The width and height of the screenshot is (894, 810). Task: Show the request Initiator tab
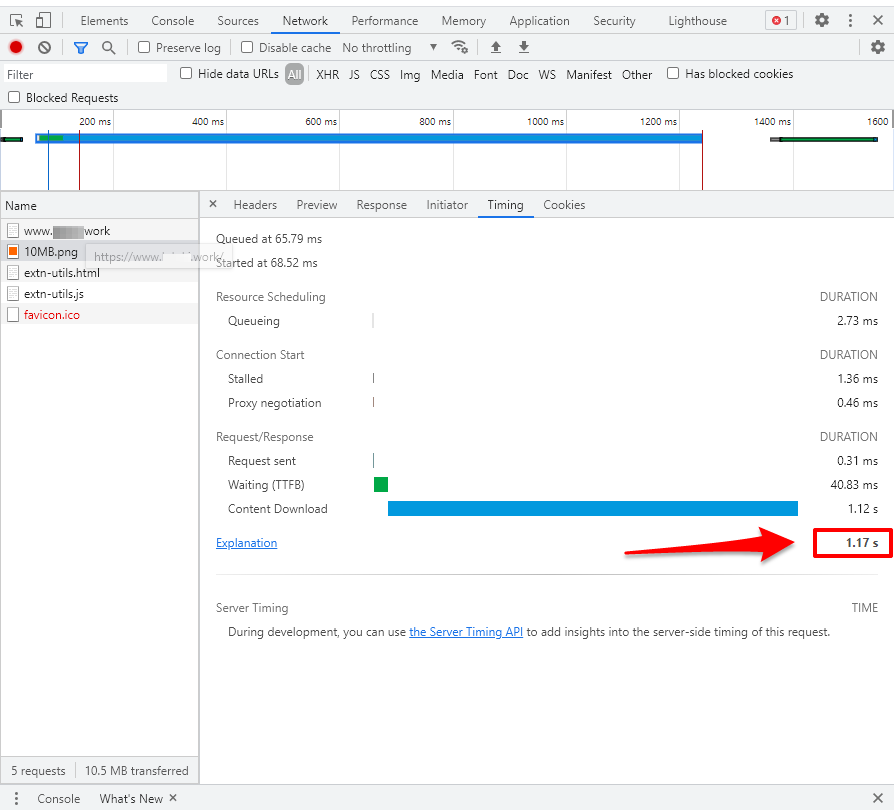[447, 205]
